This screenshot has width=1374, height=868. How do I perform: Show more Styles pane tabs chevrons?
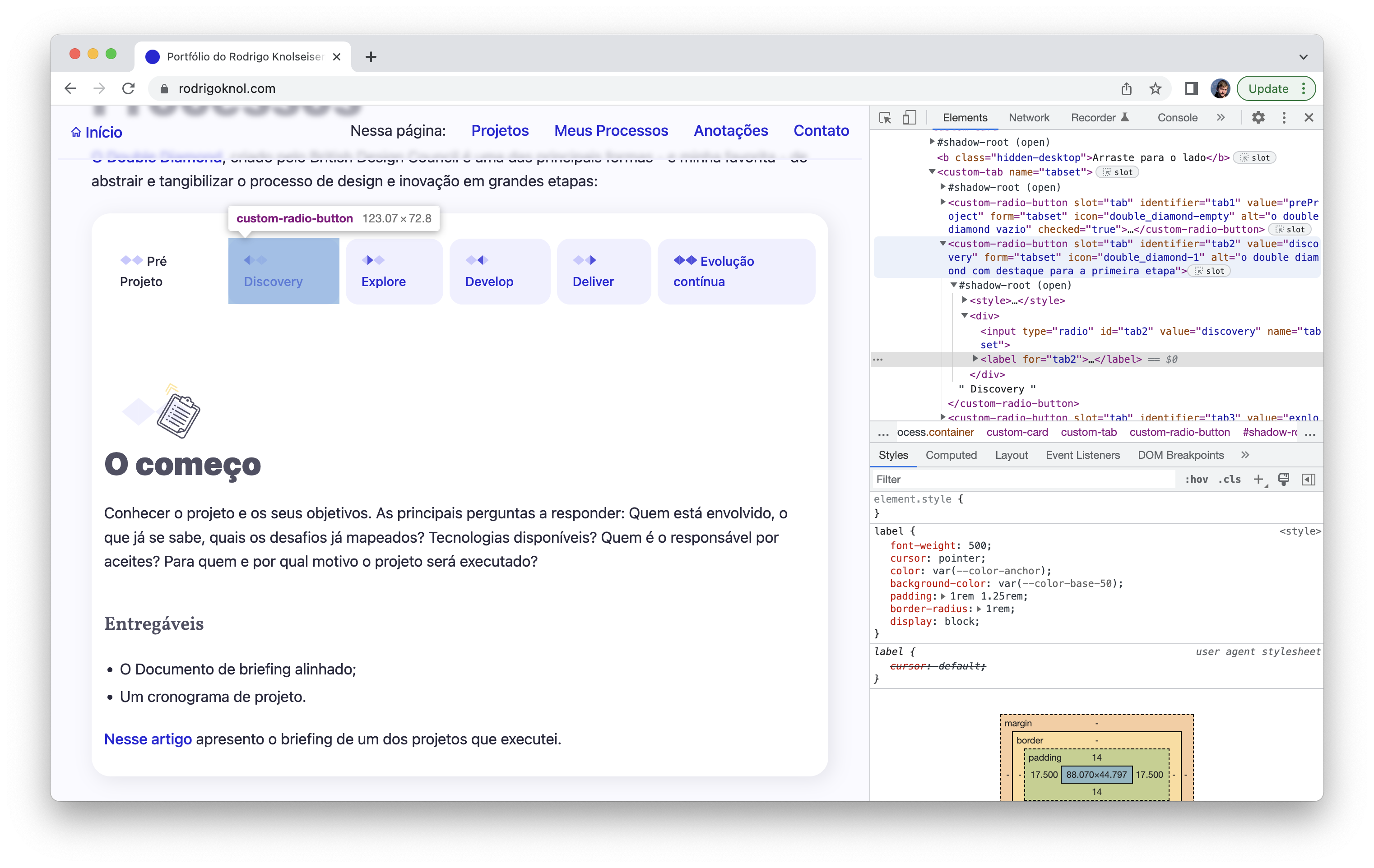coord(1245,455)
